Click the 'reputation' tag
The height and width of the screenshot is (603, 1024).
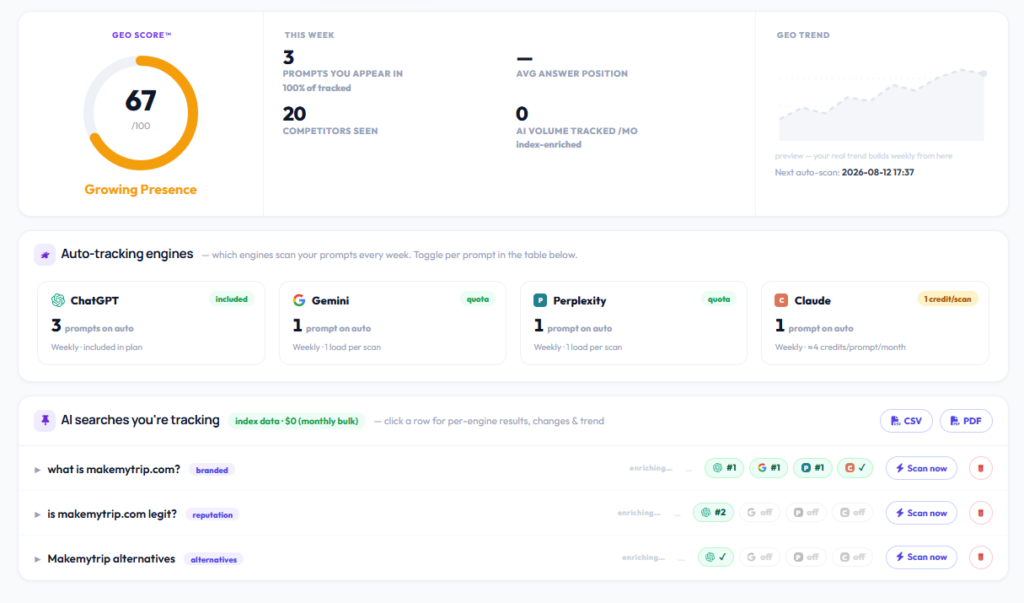tap(212, 515)
